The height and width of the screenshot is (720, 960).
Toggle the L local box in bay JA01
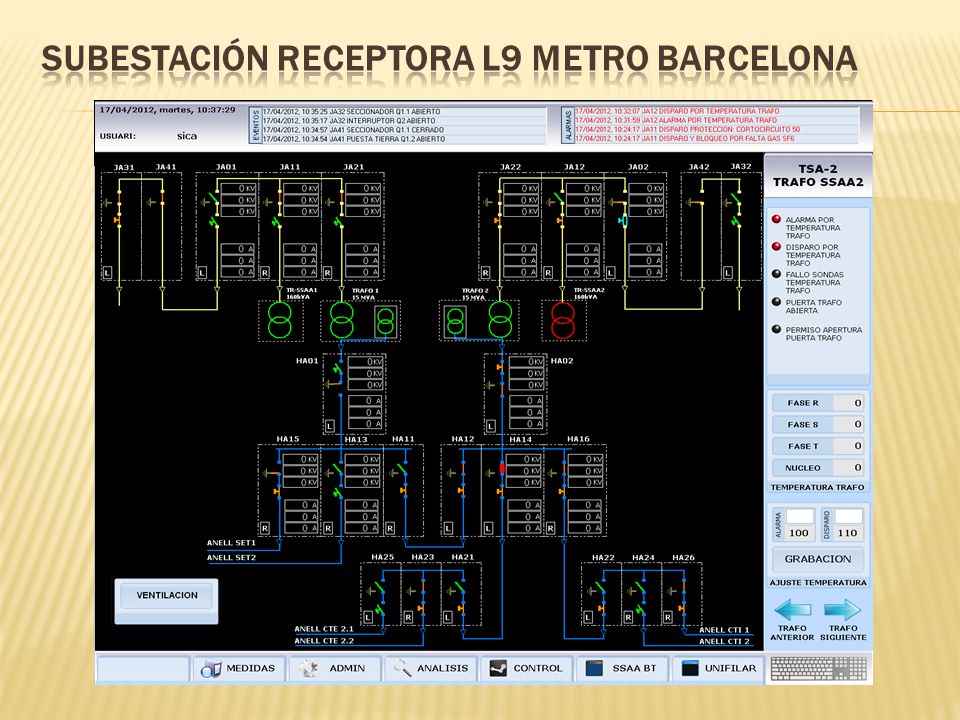coord(202,272)
